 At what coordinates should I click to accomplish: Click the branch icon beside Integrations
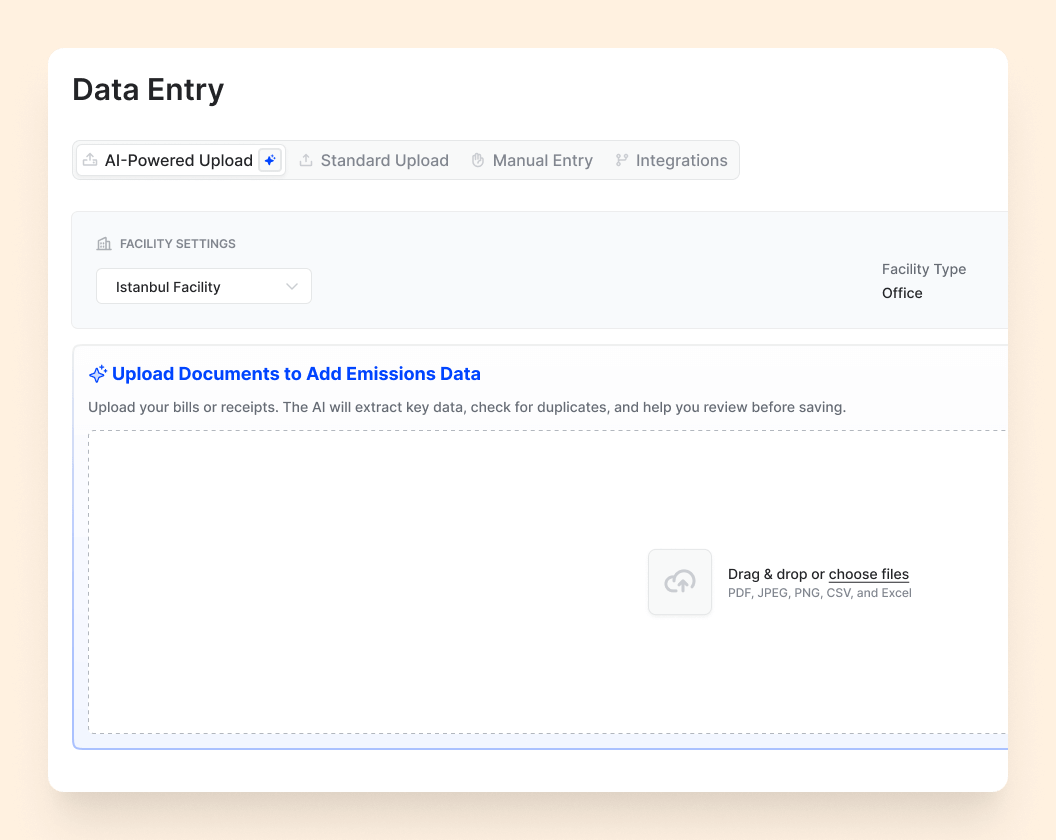(622, 160)
